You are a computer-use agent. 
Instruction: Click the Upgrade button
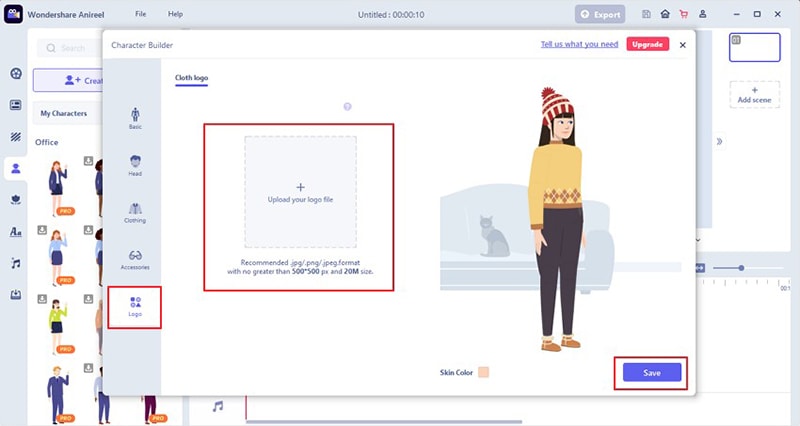coord(647,44)
